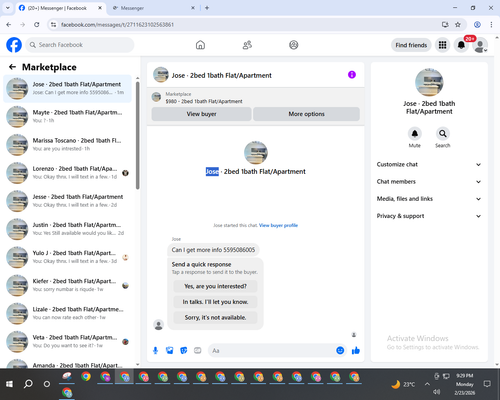Open the weather widget showing 23°C
This screenshot has height=400, width=500.
pyautogui.click(x=403, y=384)
